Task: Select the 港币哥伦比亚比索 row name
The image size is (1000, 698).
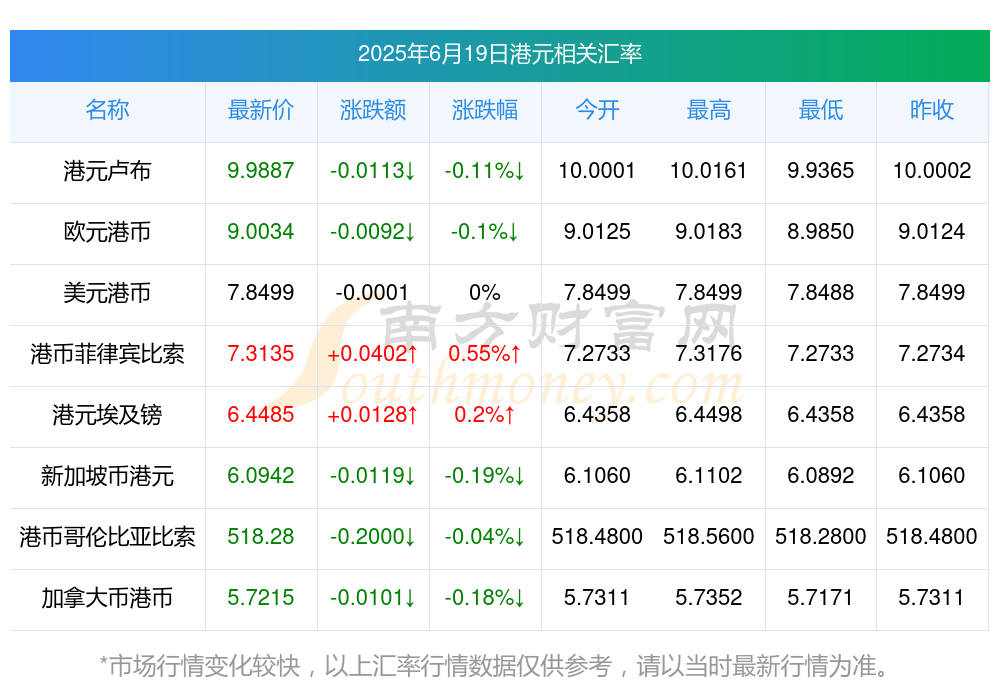Action: [107, 537]
